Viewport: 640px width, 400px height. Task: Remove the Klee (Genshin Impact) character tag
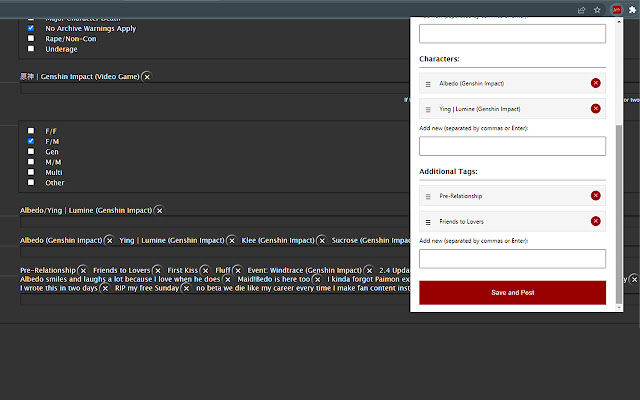tap(322, 240)
